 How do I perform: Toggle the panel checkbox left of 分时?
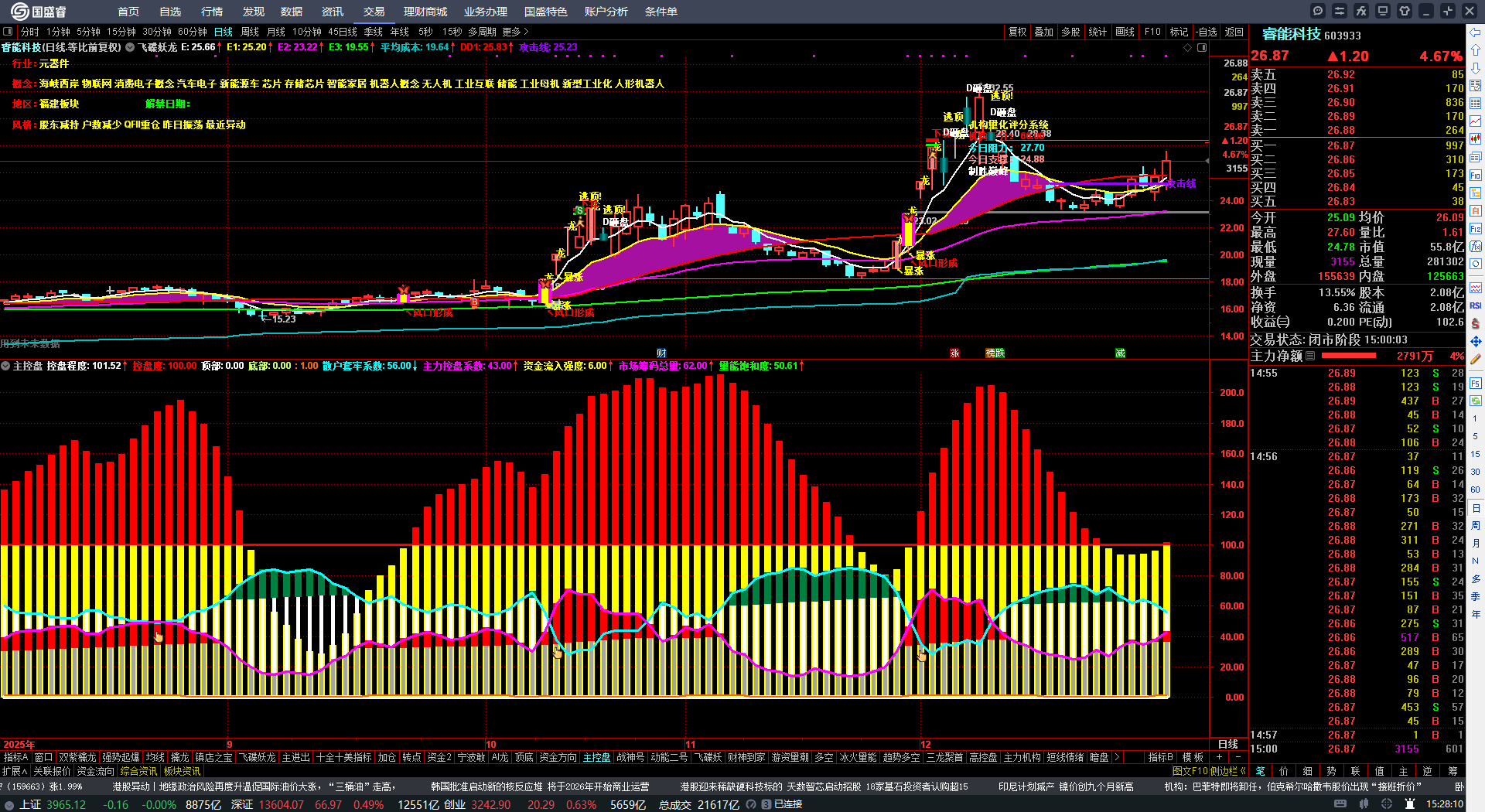tap(8, 32)
